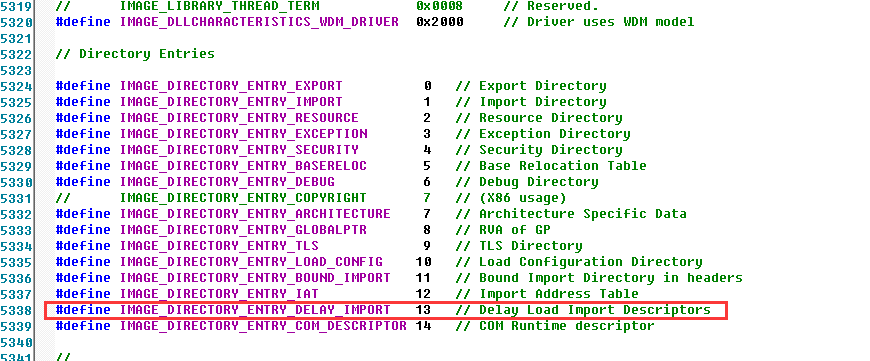This screenshot has width=870, height=361.
Task: Click the value 13 on the DELAY_IMPORT line
Action: pyautogui.click(x=423, y=310)
